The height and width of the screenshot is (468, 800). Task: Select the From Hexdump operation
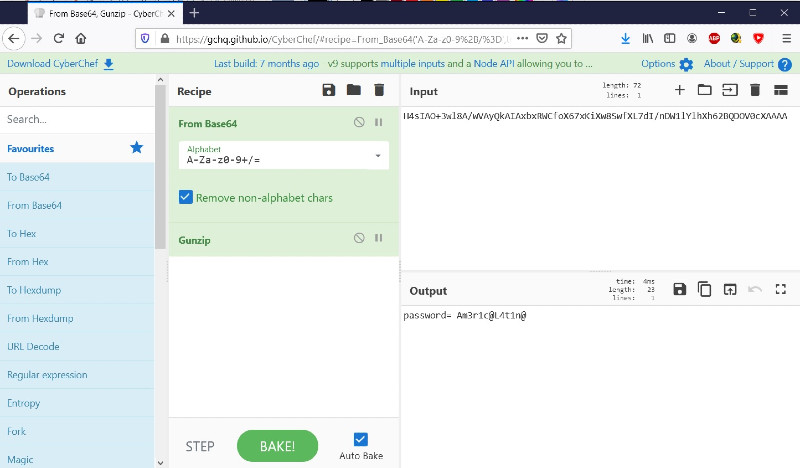77,318
